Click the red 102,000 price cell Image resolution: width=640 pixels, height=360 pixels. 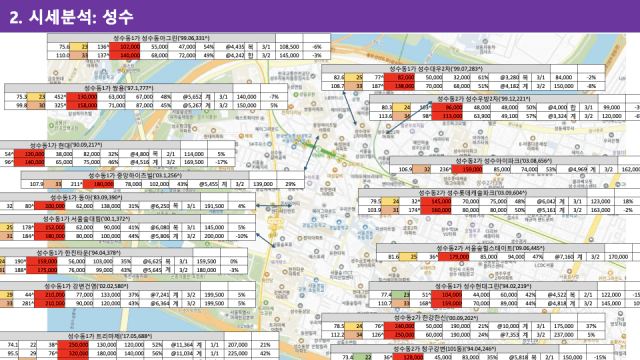125,47
